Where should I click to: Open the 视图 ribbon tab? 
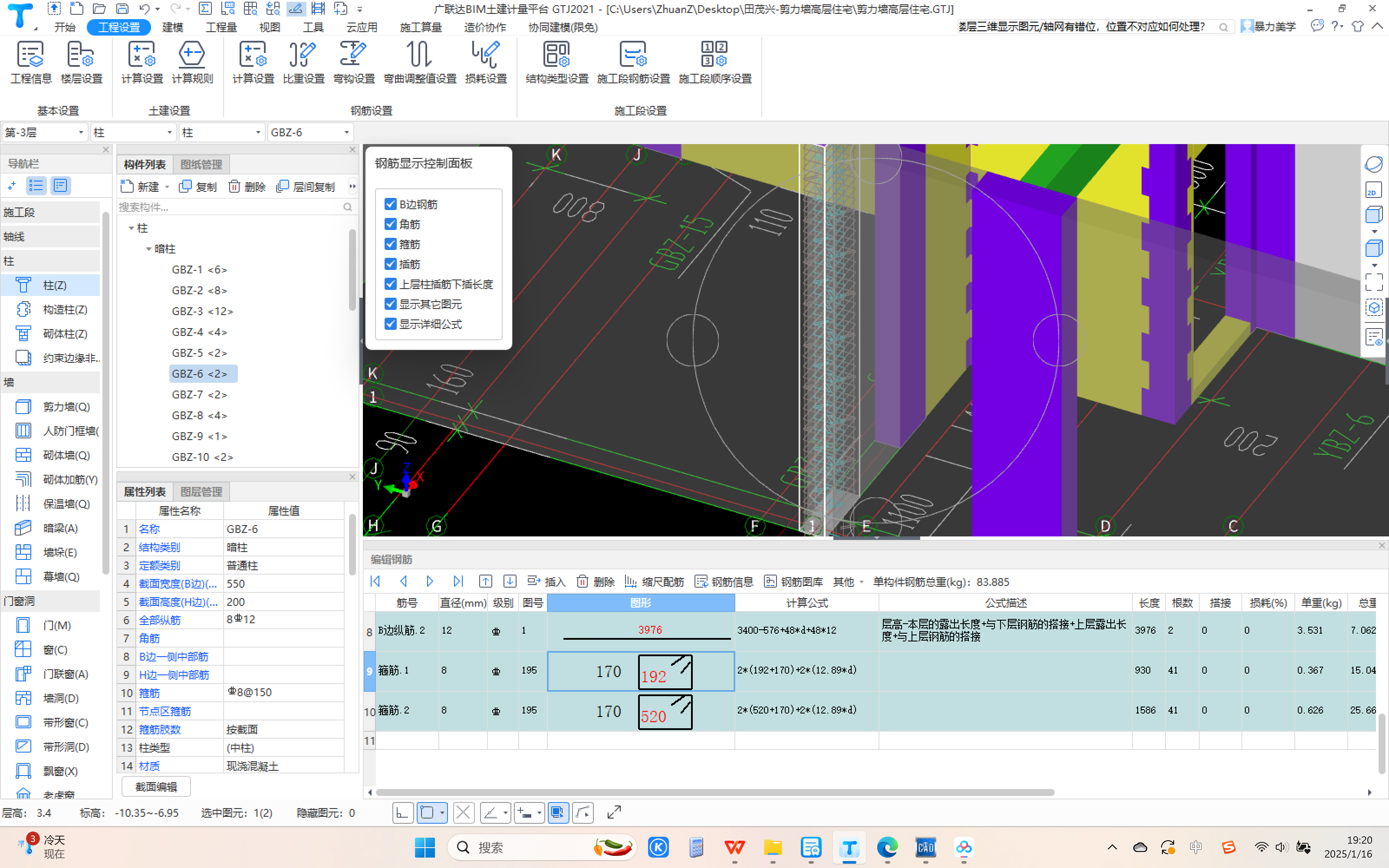(x=269, y=27)
